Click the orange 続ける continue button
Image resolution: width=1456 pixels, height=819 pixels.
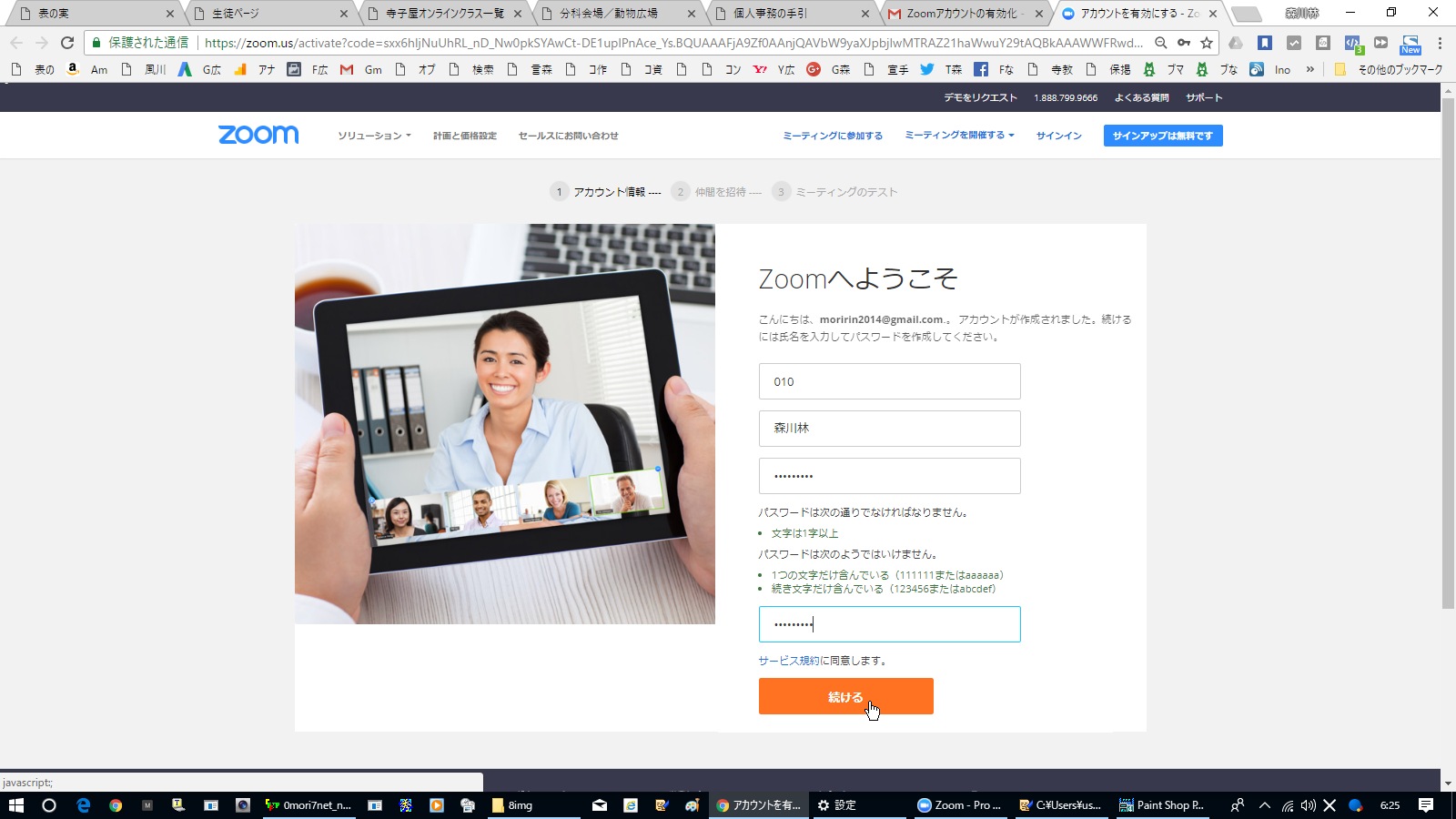point(845,696)
